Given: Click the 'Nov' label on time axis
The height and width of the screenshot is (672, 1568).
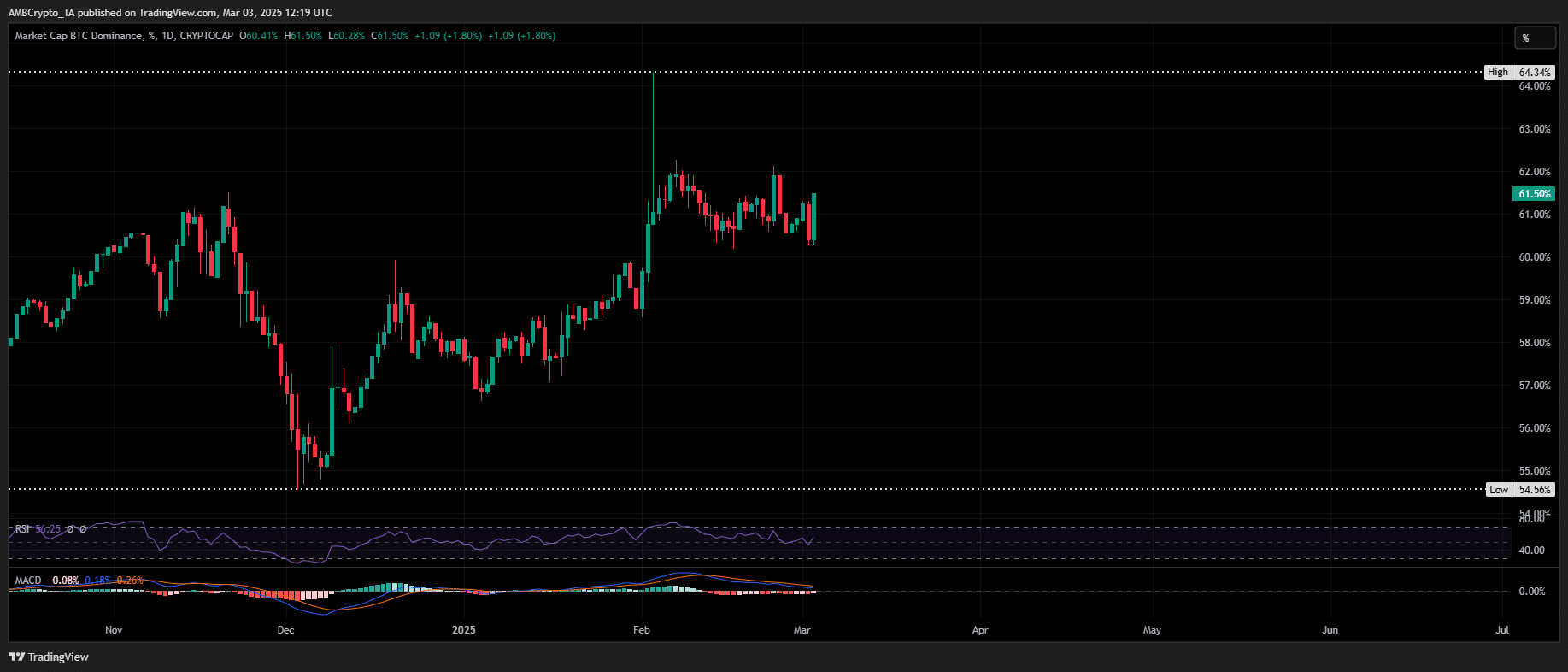Looking at the screenshot, I should tap(114, 630).
